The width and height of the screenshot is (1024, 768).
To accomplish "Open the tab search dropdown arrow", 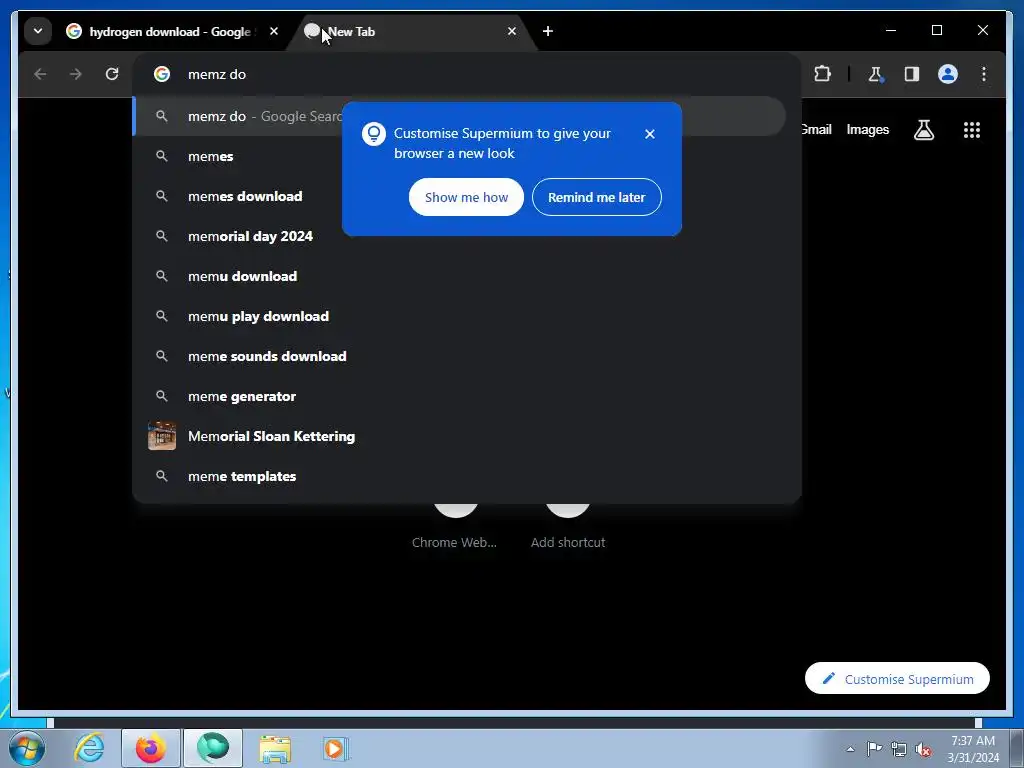I will point(38,31).
